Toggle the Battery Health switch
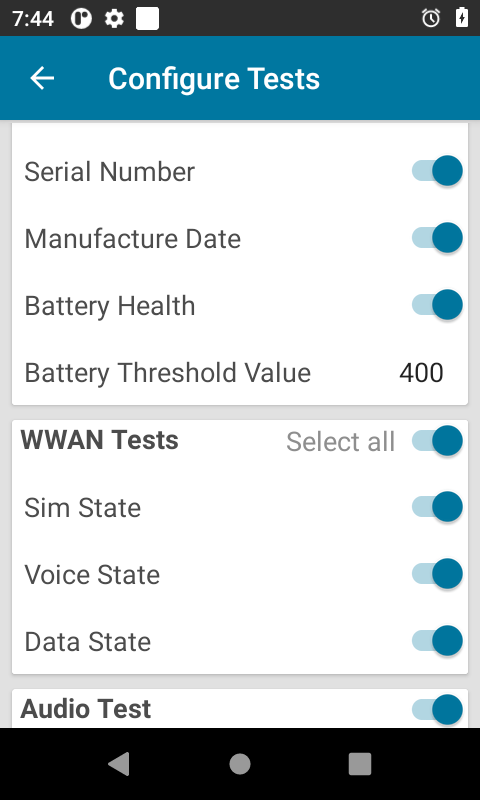 [437, 305]
